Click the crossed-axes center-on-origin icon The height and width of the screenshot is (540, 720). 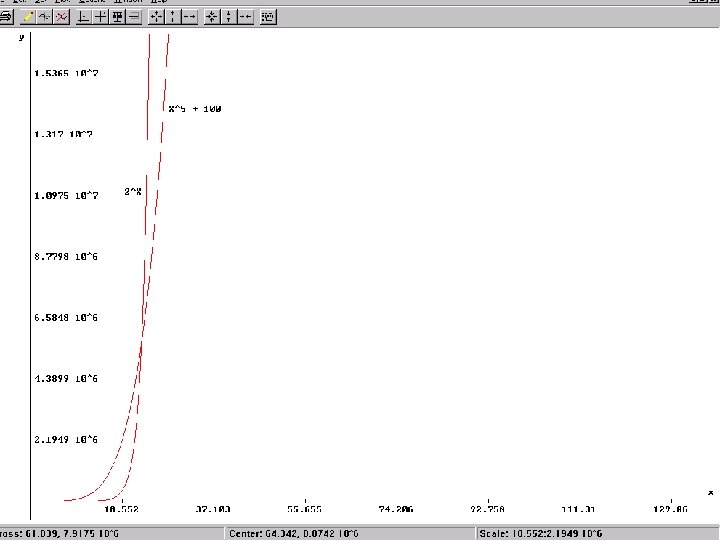click(100, 17)
